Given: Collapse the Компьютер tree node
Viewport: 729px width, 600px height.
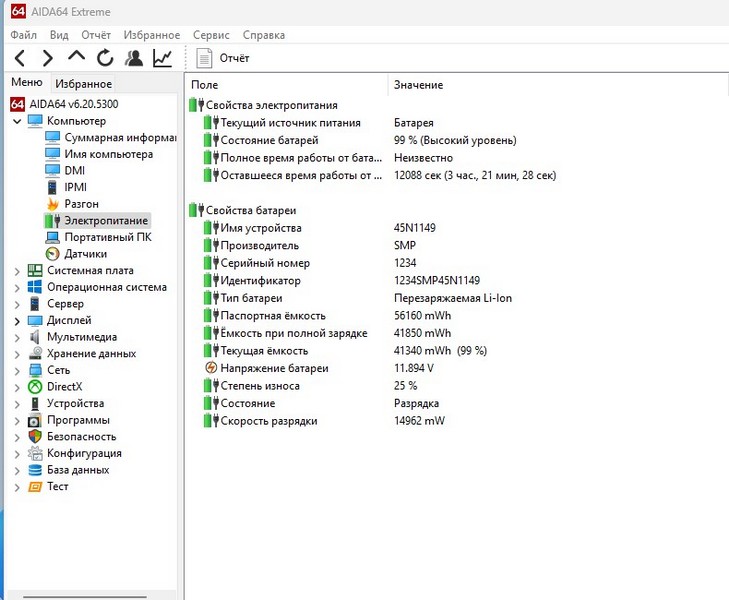Looking at the screenshot, I should (x=17, y=121).
